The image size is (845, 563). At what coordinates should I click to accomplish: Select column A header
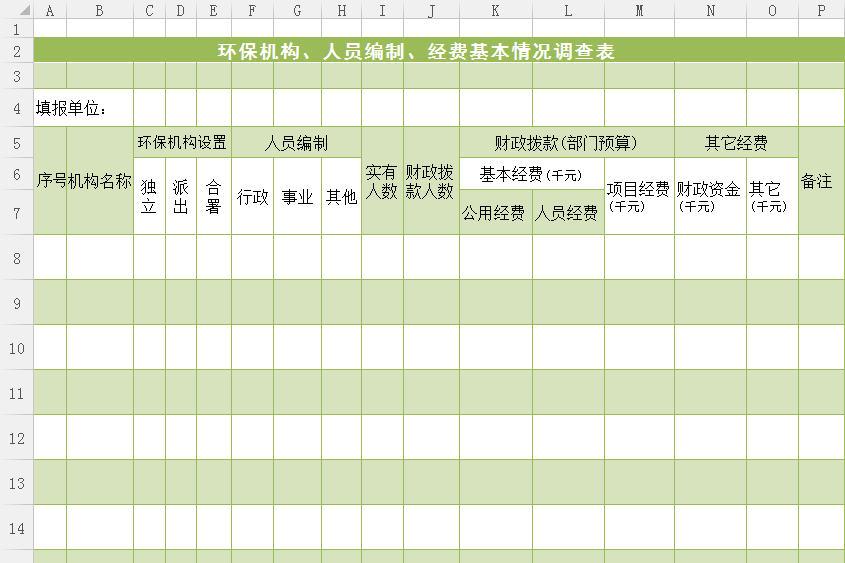click(x=50, y=10)
